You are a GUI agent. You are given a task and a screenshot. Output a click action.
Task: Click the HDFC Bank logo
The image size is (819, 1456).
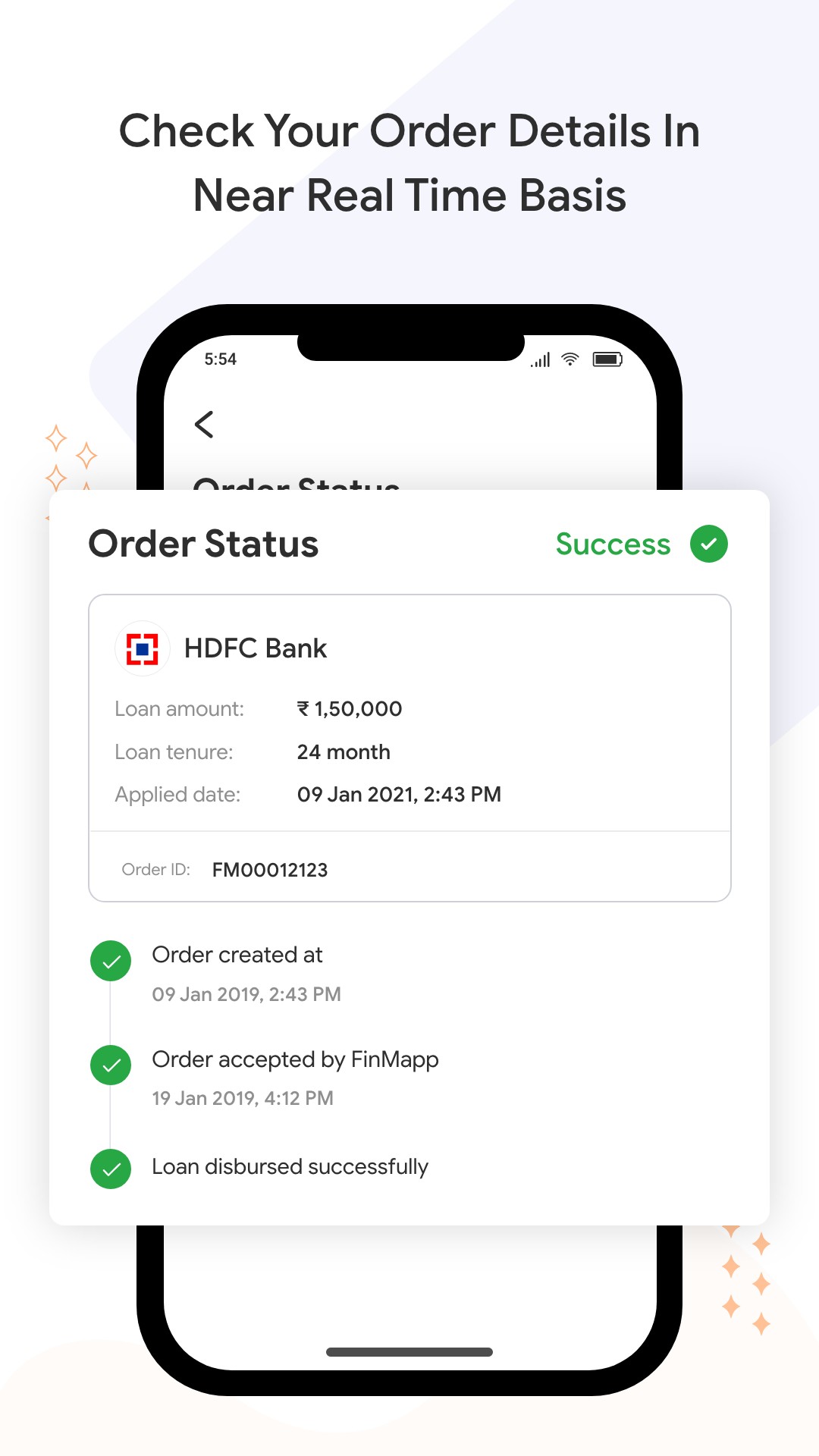(x=142, y=649)
